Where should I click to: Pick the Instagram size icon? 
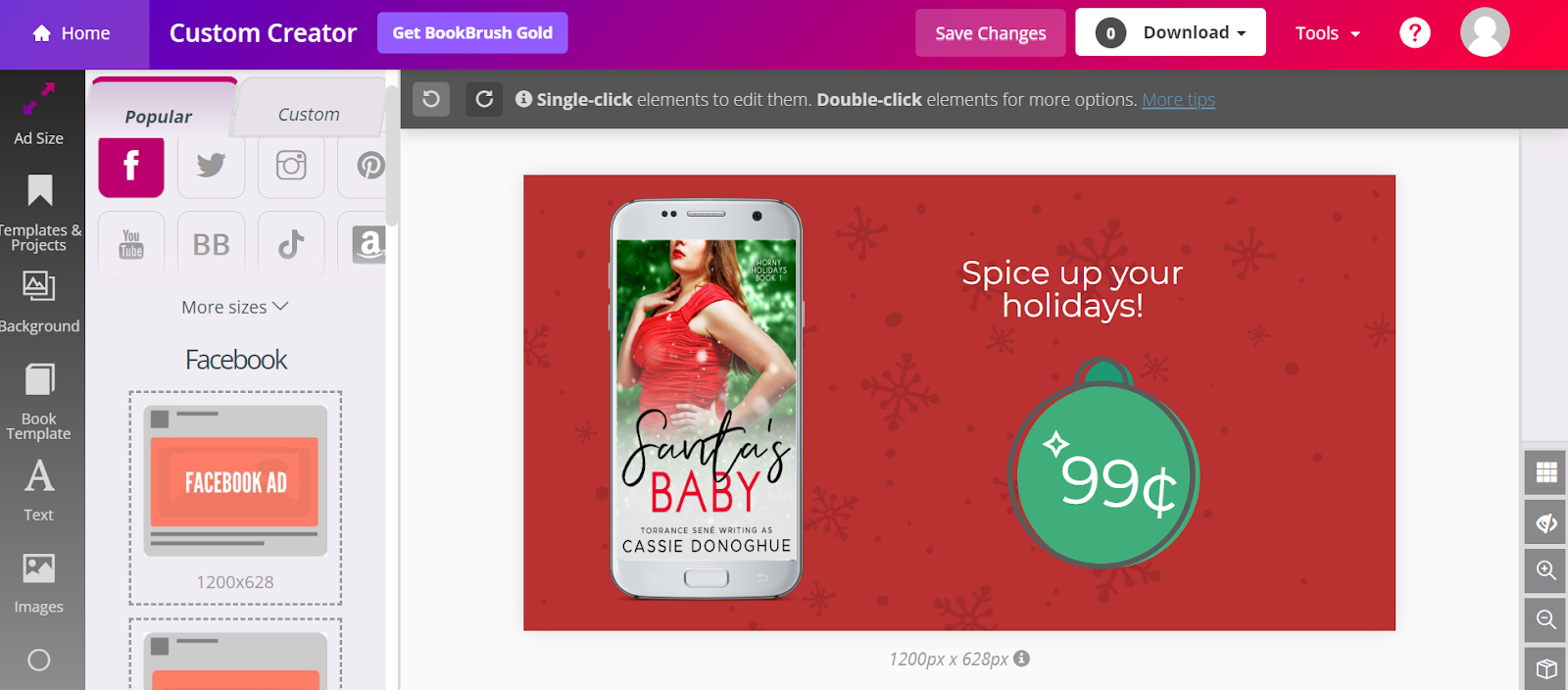click(291, 166)
